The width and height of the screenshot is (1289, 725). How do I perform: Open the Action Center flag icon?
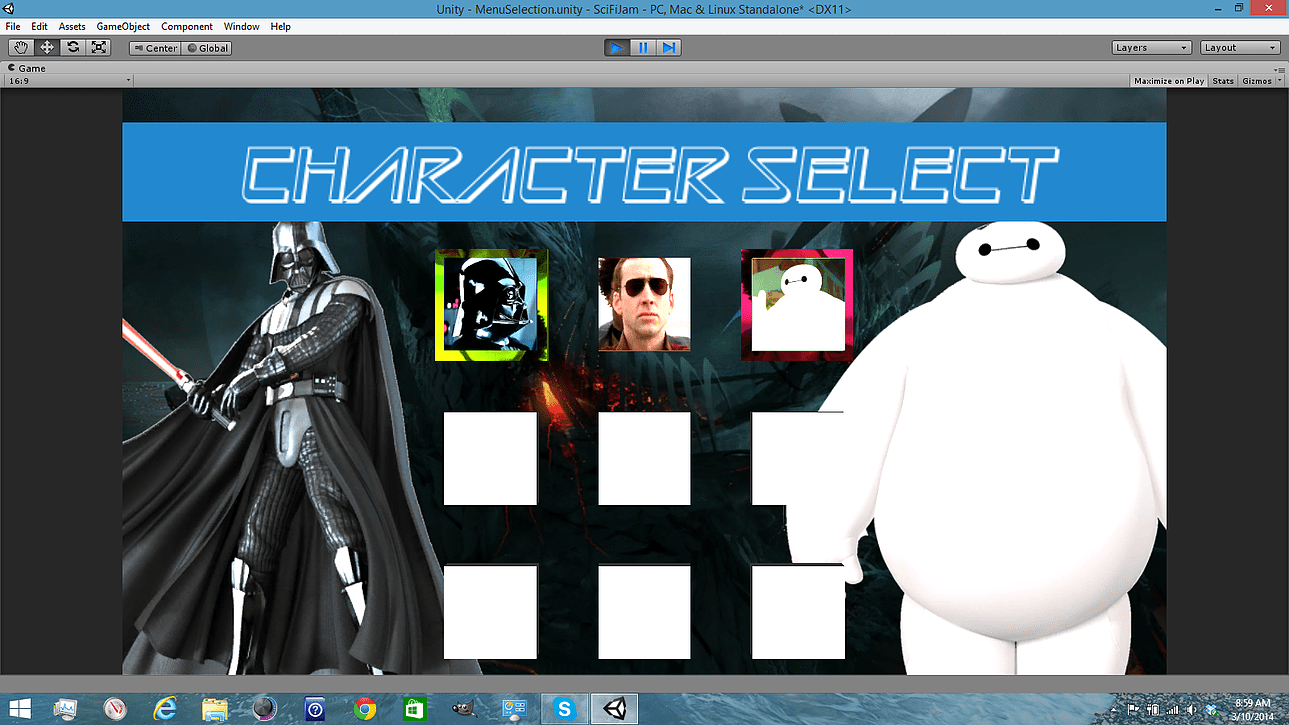click(x=1134, y=710)
